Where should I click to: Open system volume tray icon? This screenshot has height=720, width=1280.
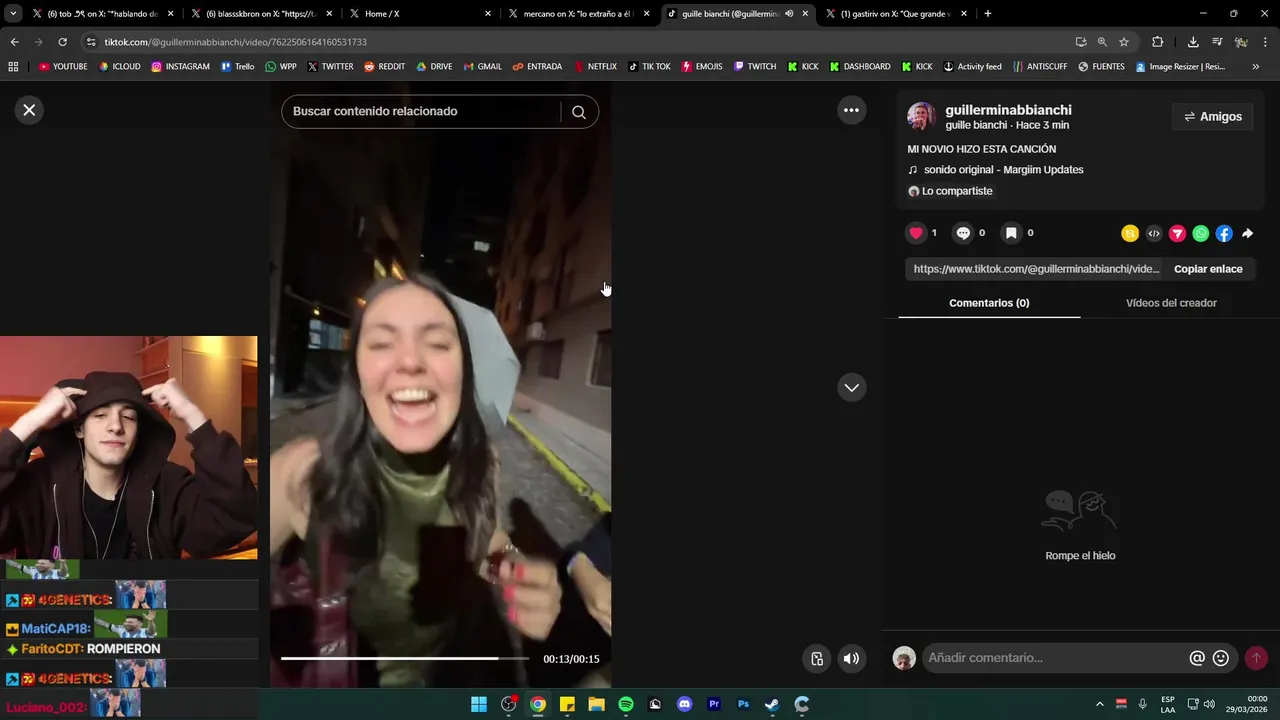tap(1209, 704)
